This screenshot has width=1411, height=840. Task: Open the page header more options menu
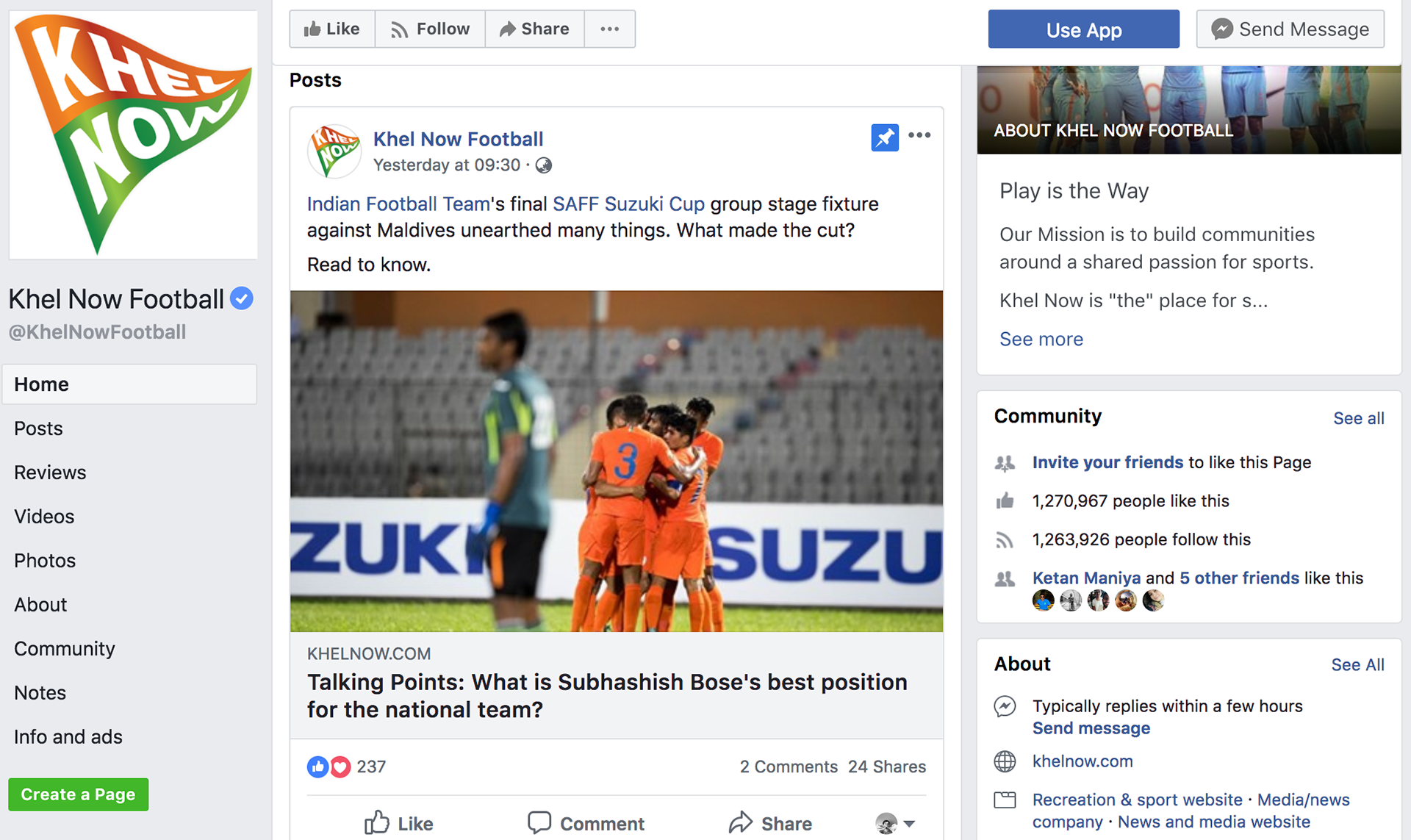(609, 29)
